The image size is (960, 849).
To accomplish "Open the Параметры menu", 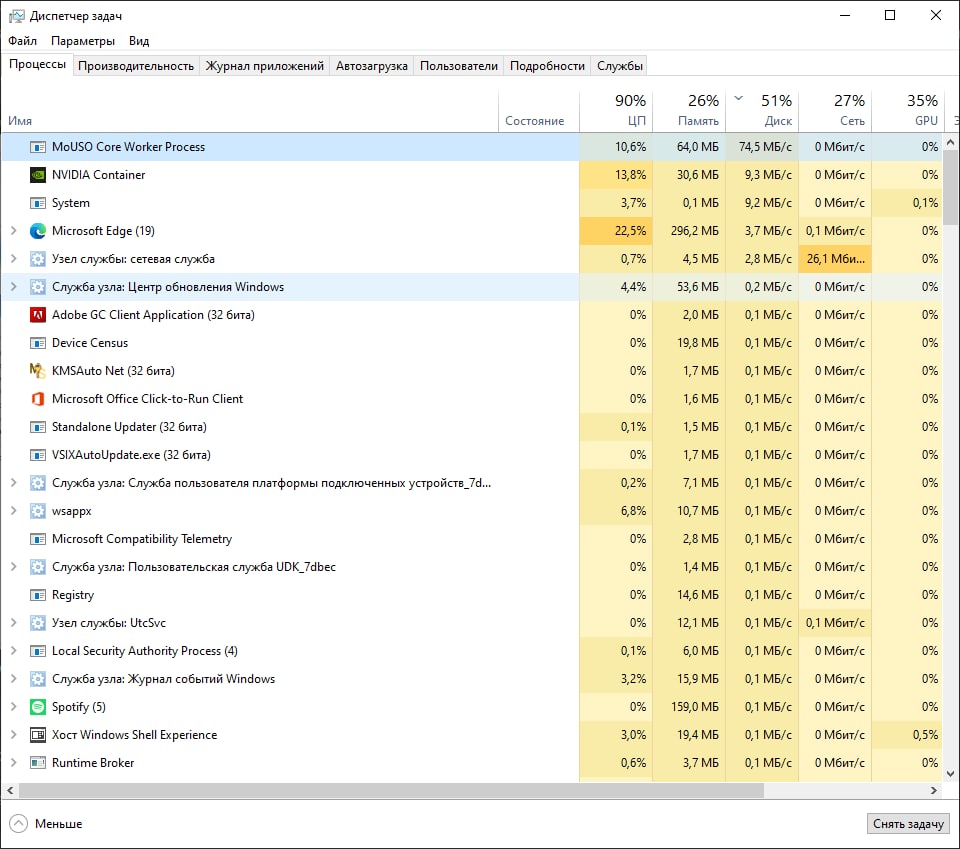I will point(83,41).
